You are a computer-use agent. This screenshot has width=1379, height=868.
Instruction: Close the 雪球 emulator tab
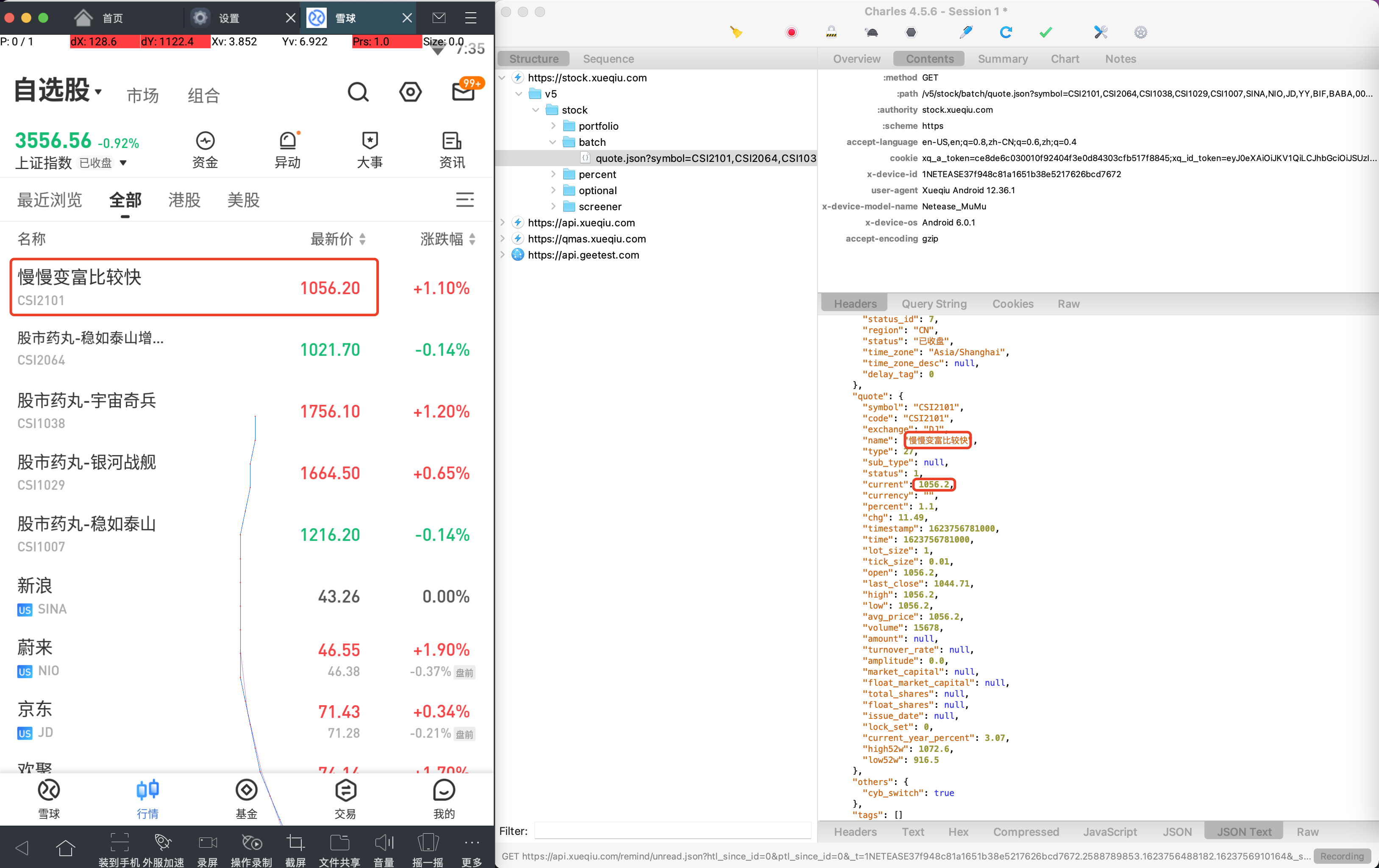click(406, 18)
